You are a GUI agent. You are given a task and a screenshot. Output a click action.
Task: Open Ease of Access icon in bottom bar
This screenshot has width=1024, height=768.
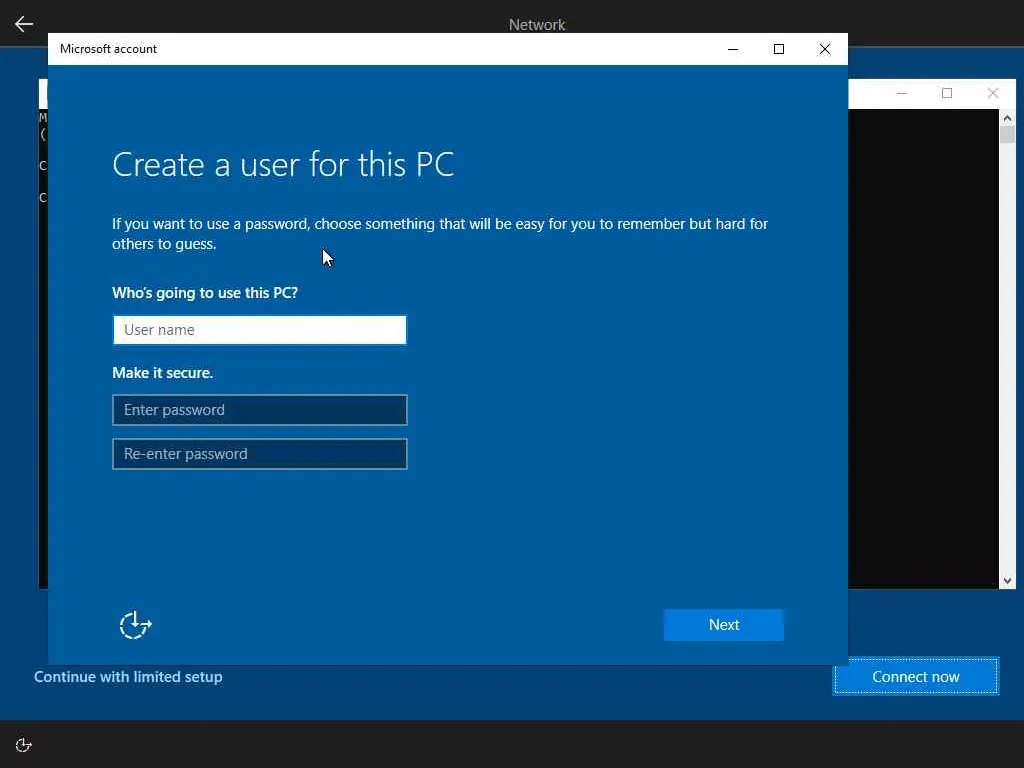click(x=24, y=744)
